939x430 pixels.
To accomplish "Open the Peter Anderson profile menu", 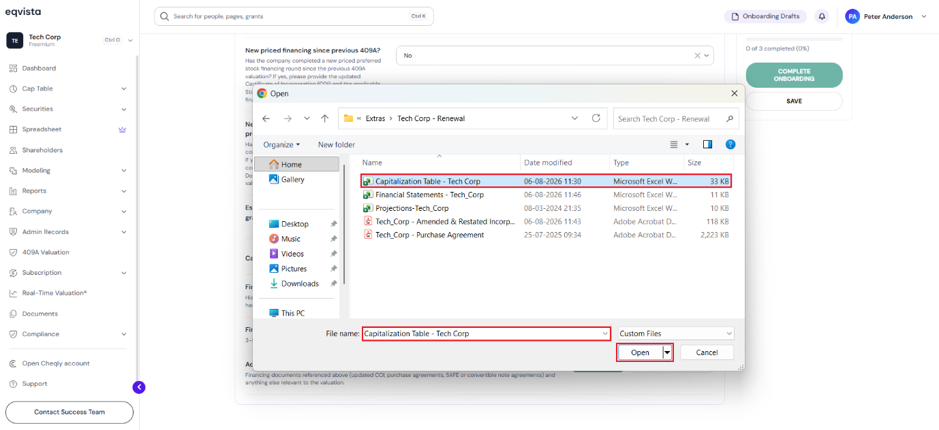I will (x=887, y=16).
